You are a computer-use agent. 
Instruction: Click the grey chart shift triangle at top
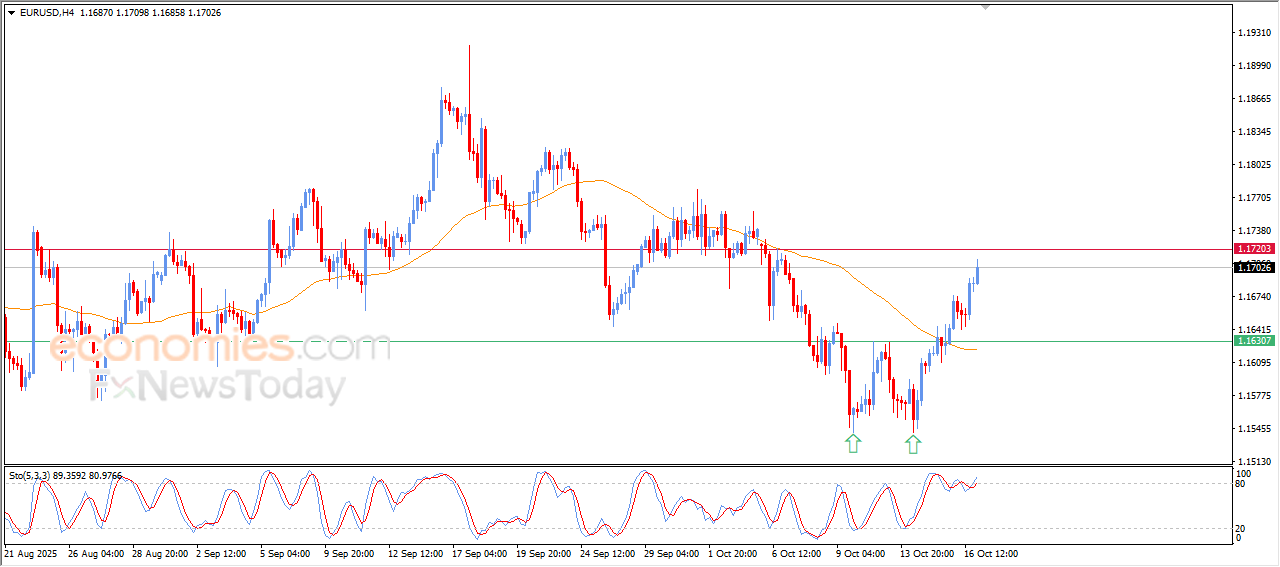(986, 7)
